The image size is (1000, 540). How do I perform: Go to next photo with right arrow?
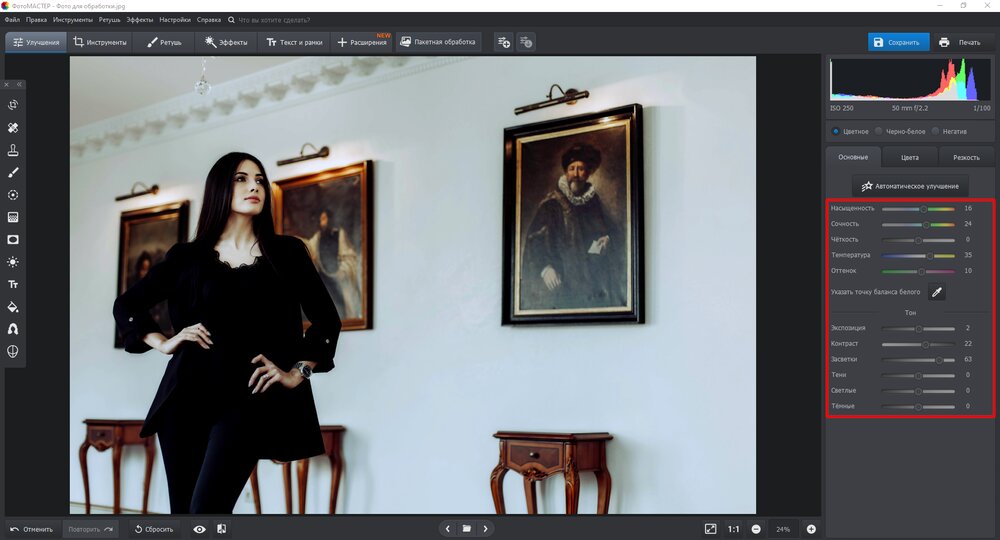(x=487, y=529)
